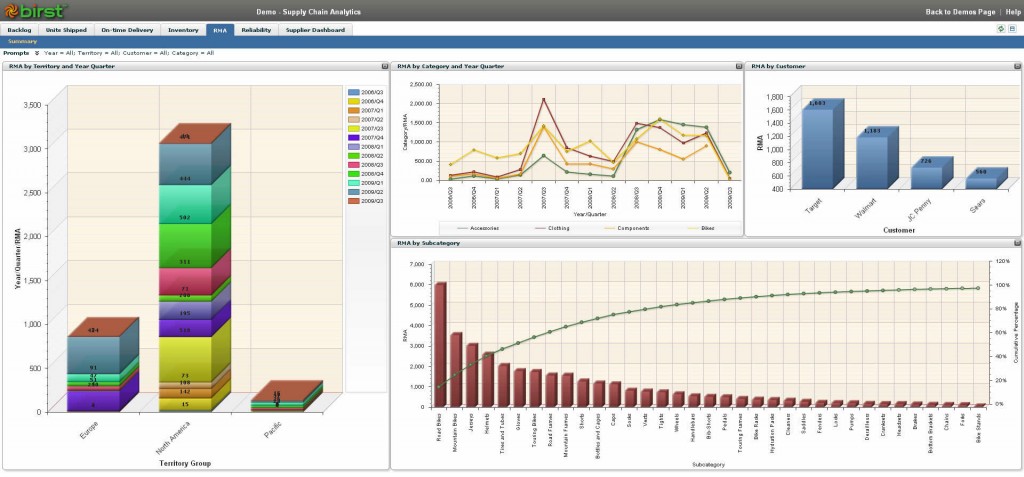1024x477 pixels.
Task: Go to Back to Demos Page link
Action: (x=962, y=11)
